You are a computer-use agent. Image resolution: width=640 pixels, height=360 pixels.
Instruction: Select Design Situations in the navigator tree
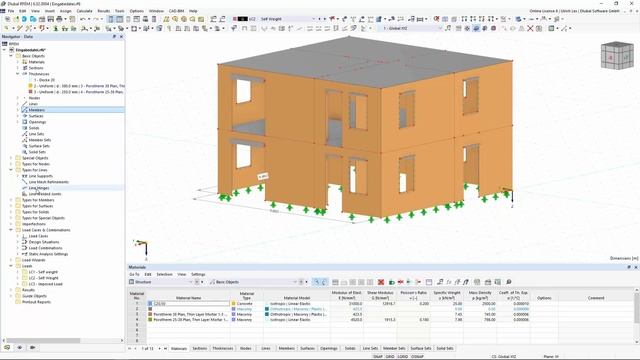coord(44,242)
